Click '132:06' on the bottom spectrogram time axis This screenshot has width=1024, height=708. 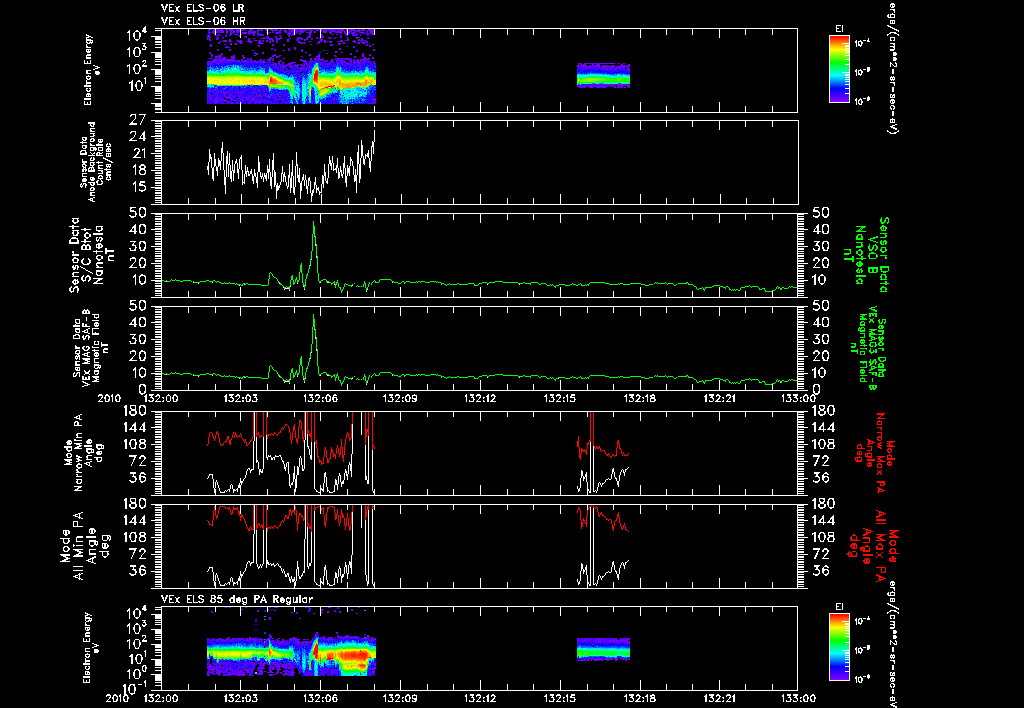pyautogui.click(x=320, y=698)
